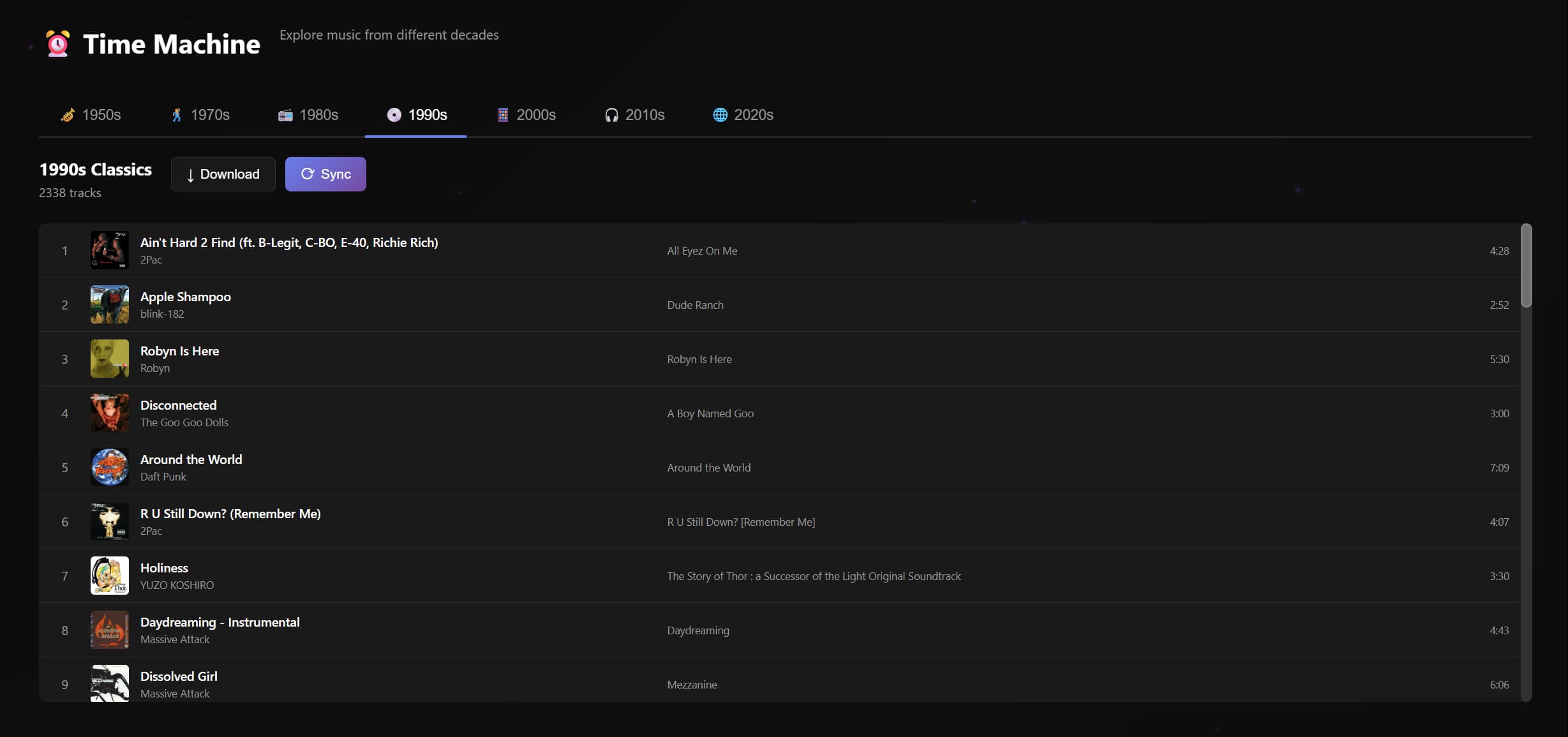Click the phone icon for 2000s
Image resolution: width=1568 pixels, height=737 pixels.
(x=503, y=115)
